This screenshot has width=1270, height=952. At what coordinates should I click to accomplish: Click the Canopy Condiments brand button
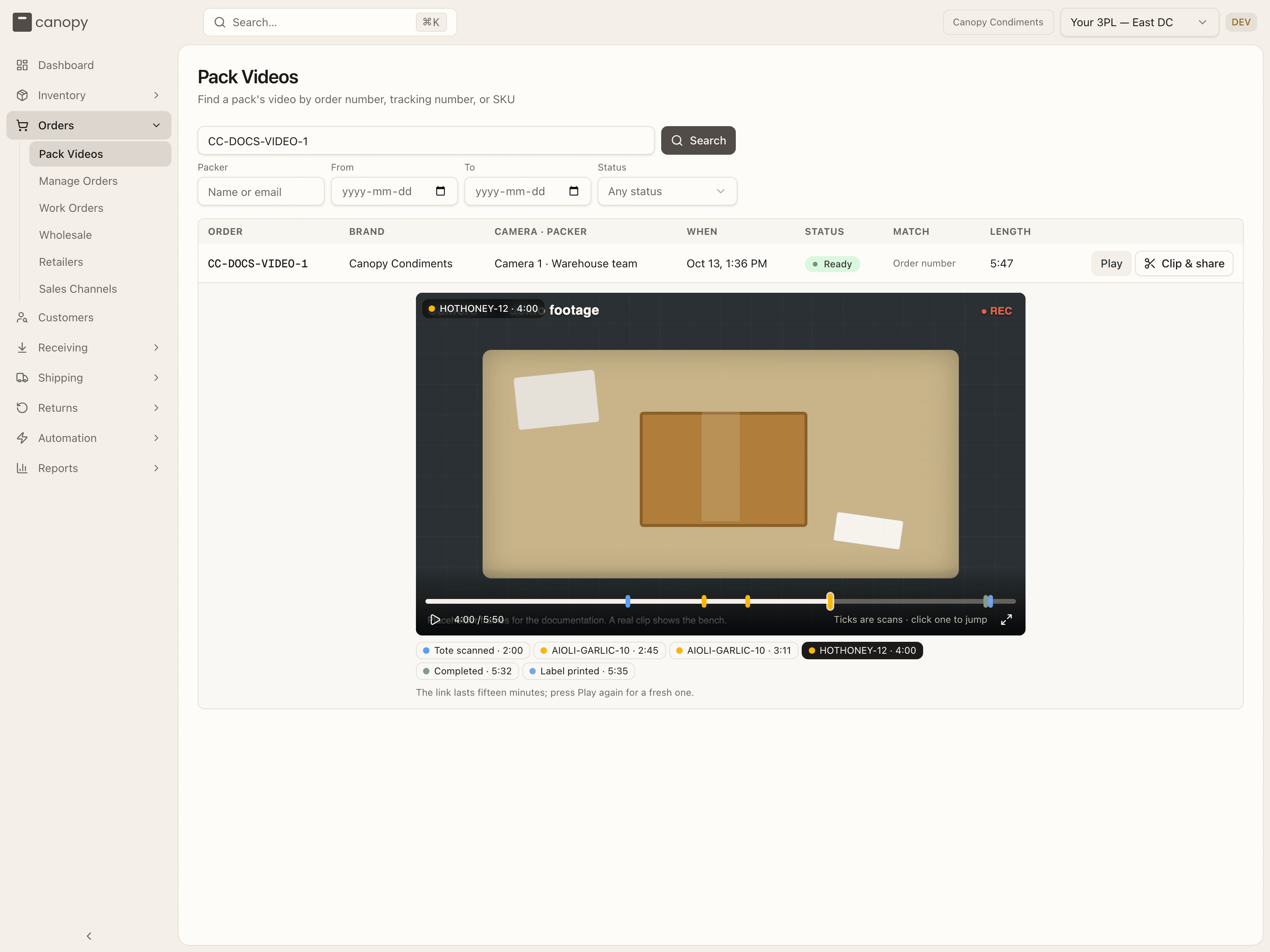(998, 22)
